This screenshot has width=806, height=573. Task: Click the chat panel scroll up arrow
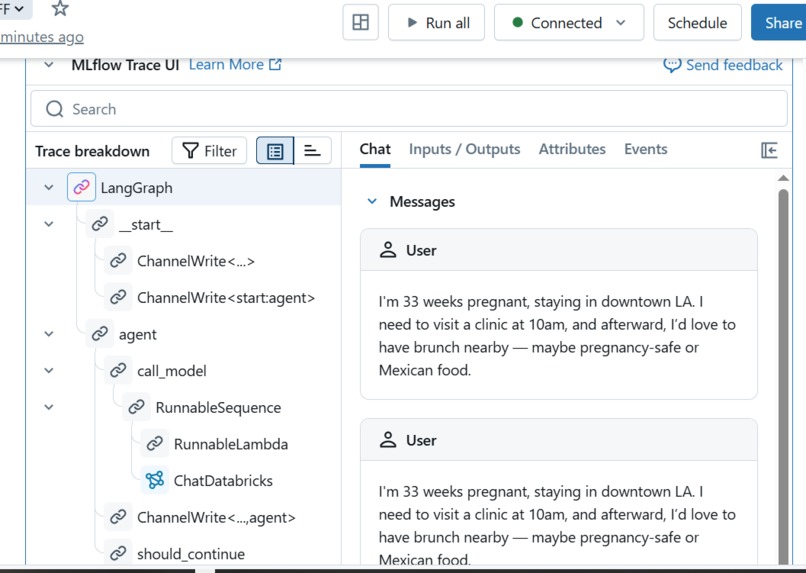(783, 178)
